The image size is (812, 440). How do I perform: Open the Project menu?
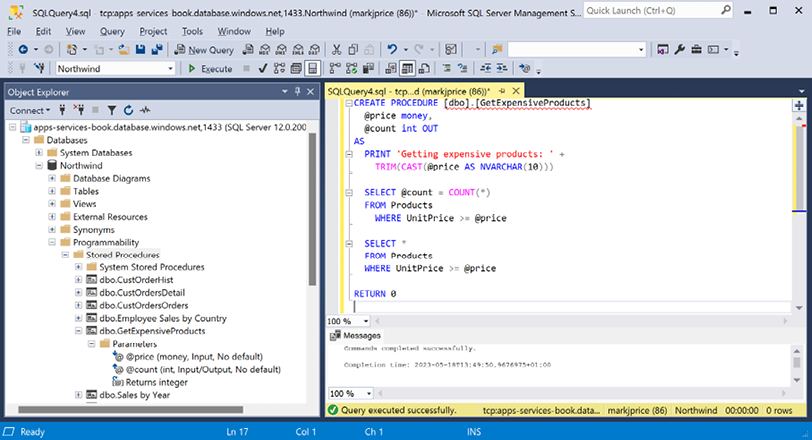coord(153,32)
